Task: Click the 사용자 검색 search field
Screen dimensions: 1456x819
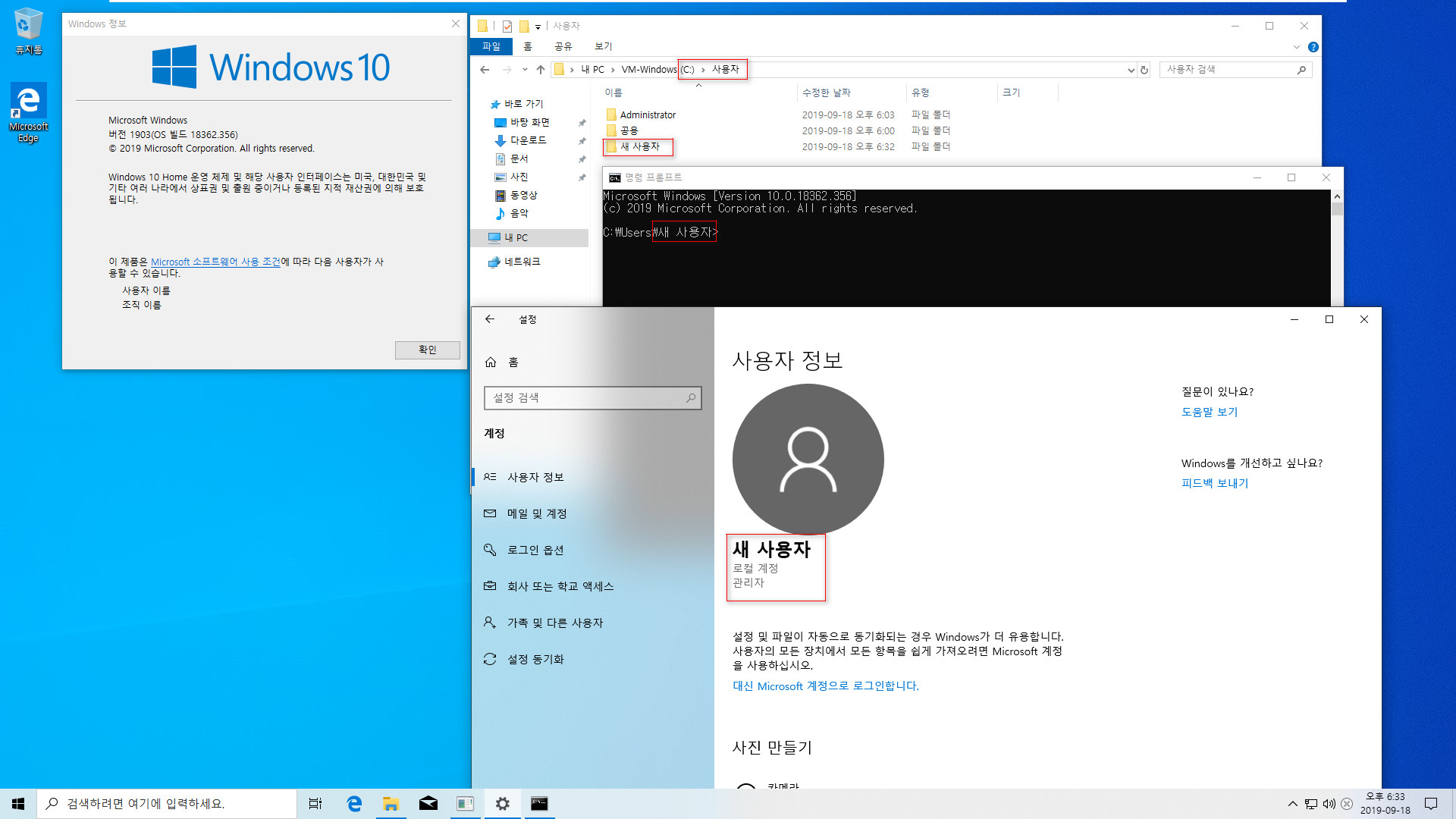Action: (x=1235, y=70)
